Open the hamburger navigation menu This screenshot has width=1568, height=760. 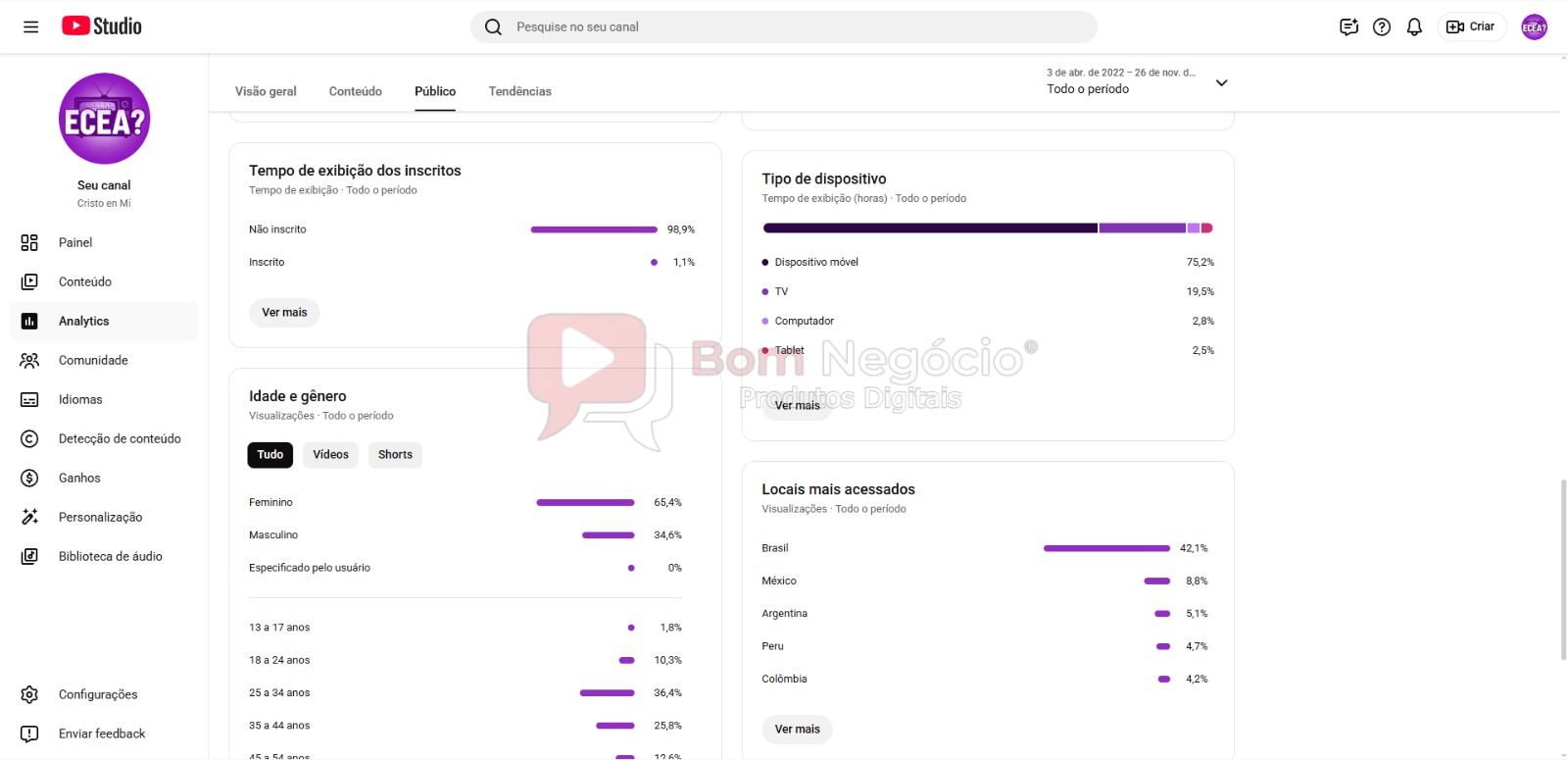[31, 26]
